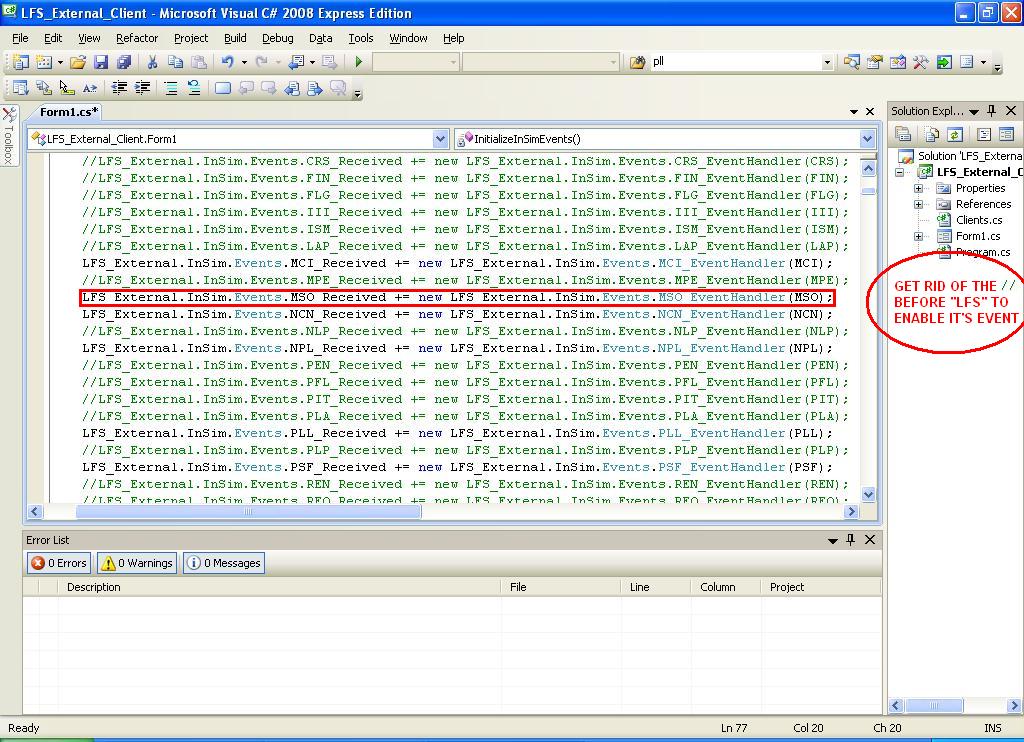Click Properties icon in Solution Explorer toolbar
Viewport: 1024px width, 742px height.
[x=903, y=135]
